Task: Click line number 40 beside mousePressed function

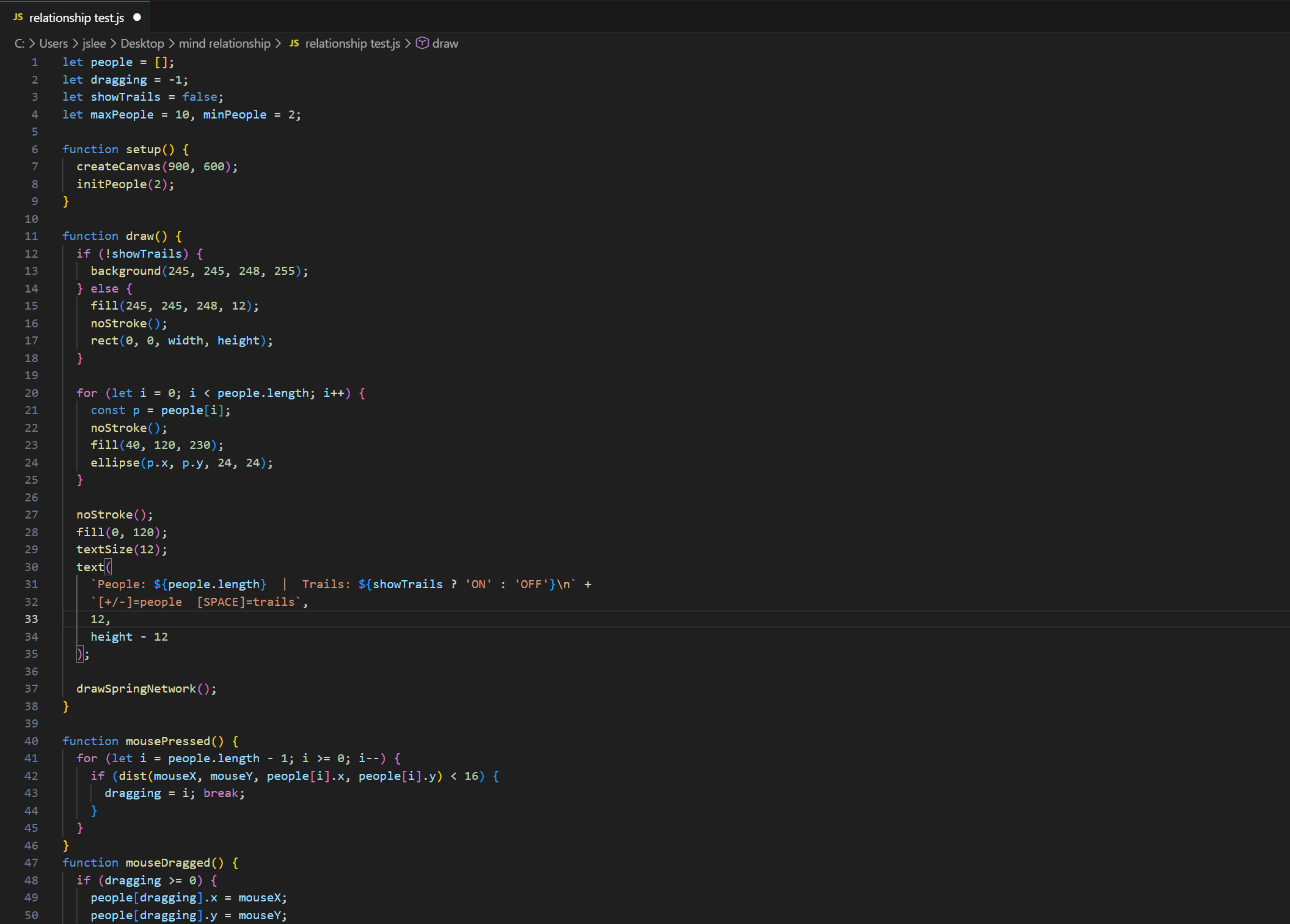Action: 31,741
